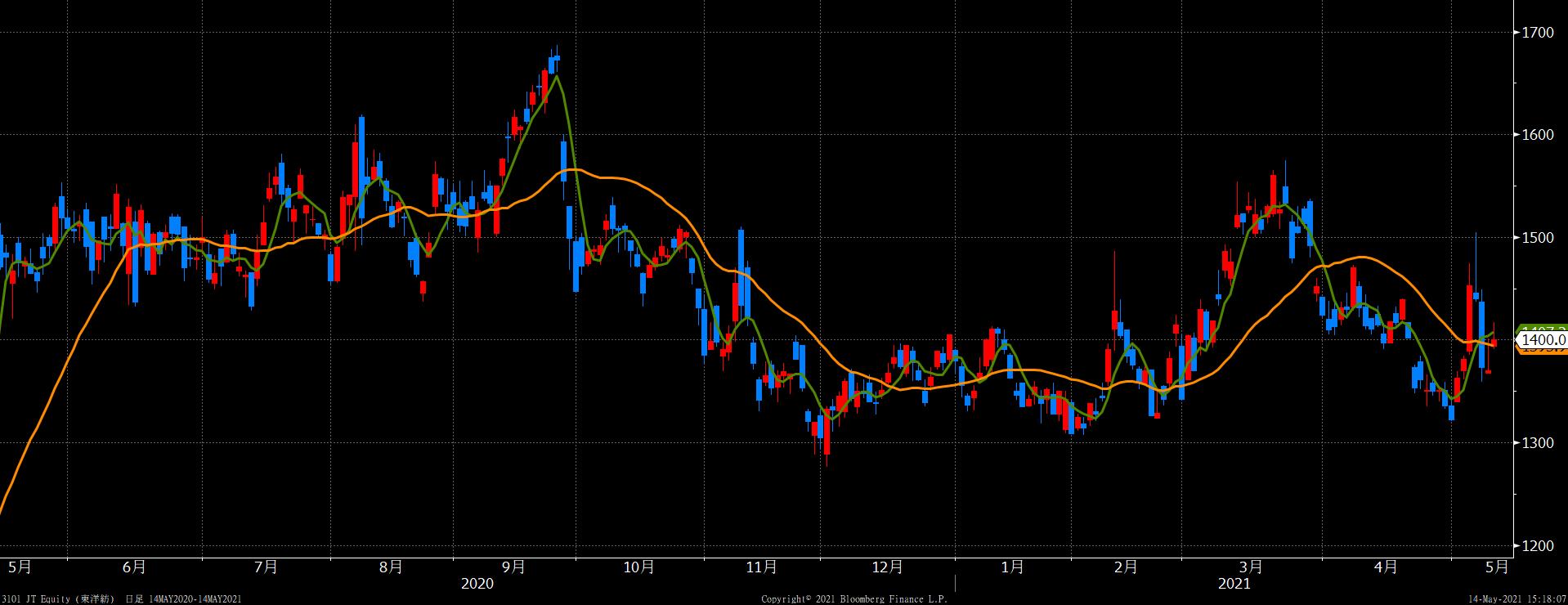Click the 1300 price axis label
Image resolution: width=1568 pixels, height=605 pixels.
pyautogui.click(x=1538, y=443)
